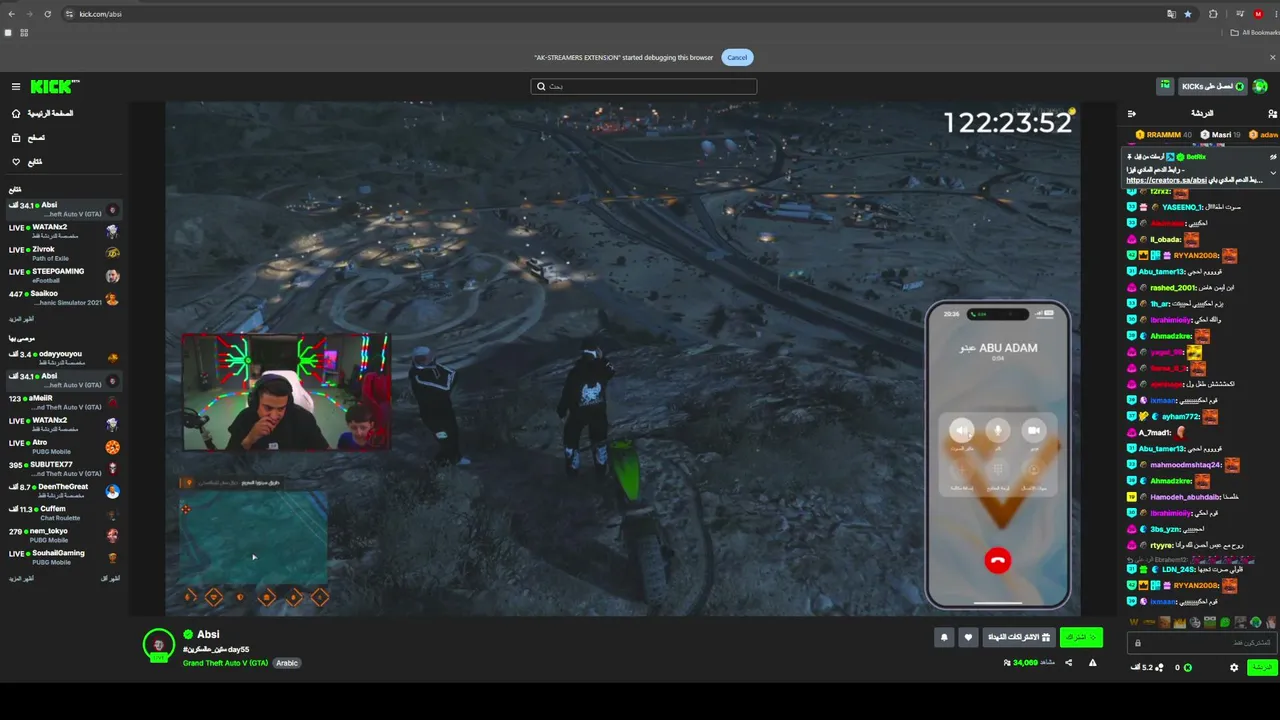1280x720 pixels.
Task: Open chat settings gear icon
Action: [1234, 667]
